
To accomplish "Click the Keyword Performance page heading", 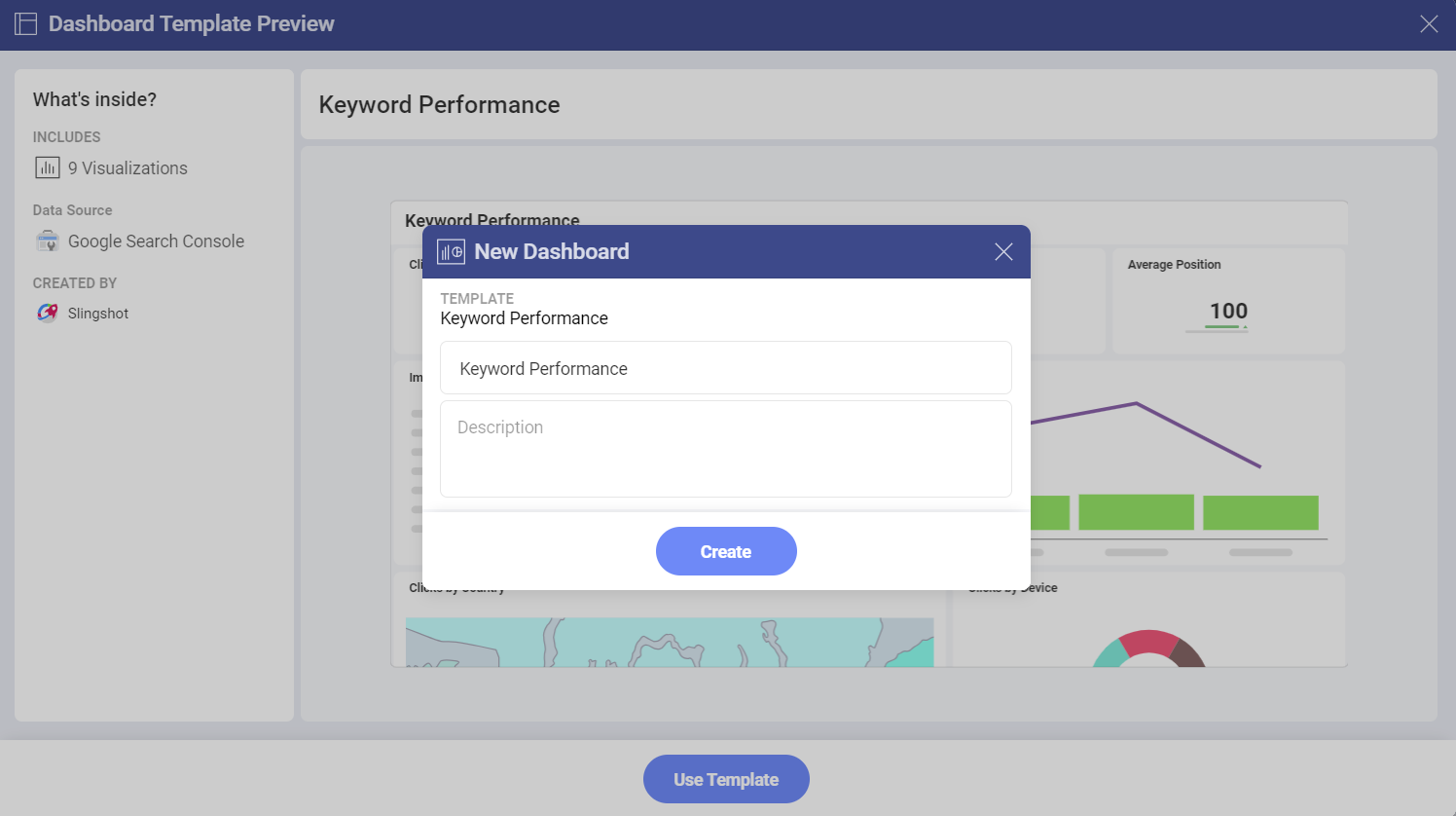I will 439,105.
